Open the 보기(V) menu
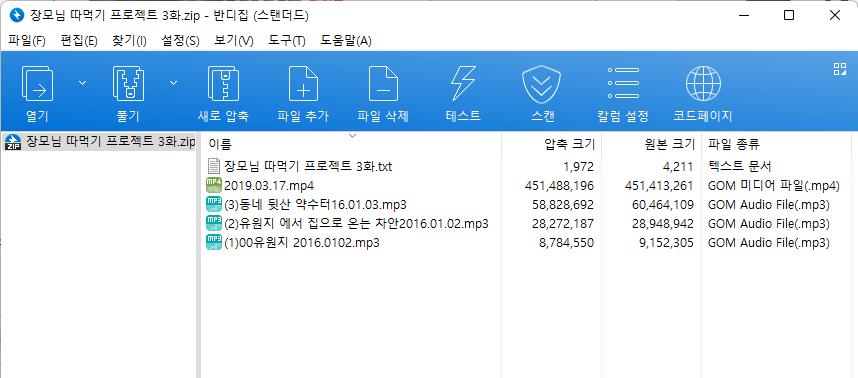 tap(234, 41)
